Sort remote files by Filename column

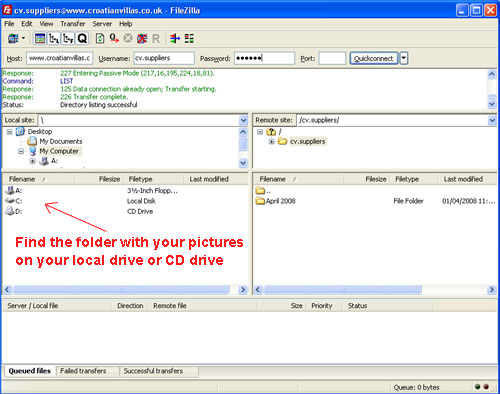tap(299, 179)
